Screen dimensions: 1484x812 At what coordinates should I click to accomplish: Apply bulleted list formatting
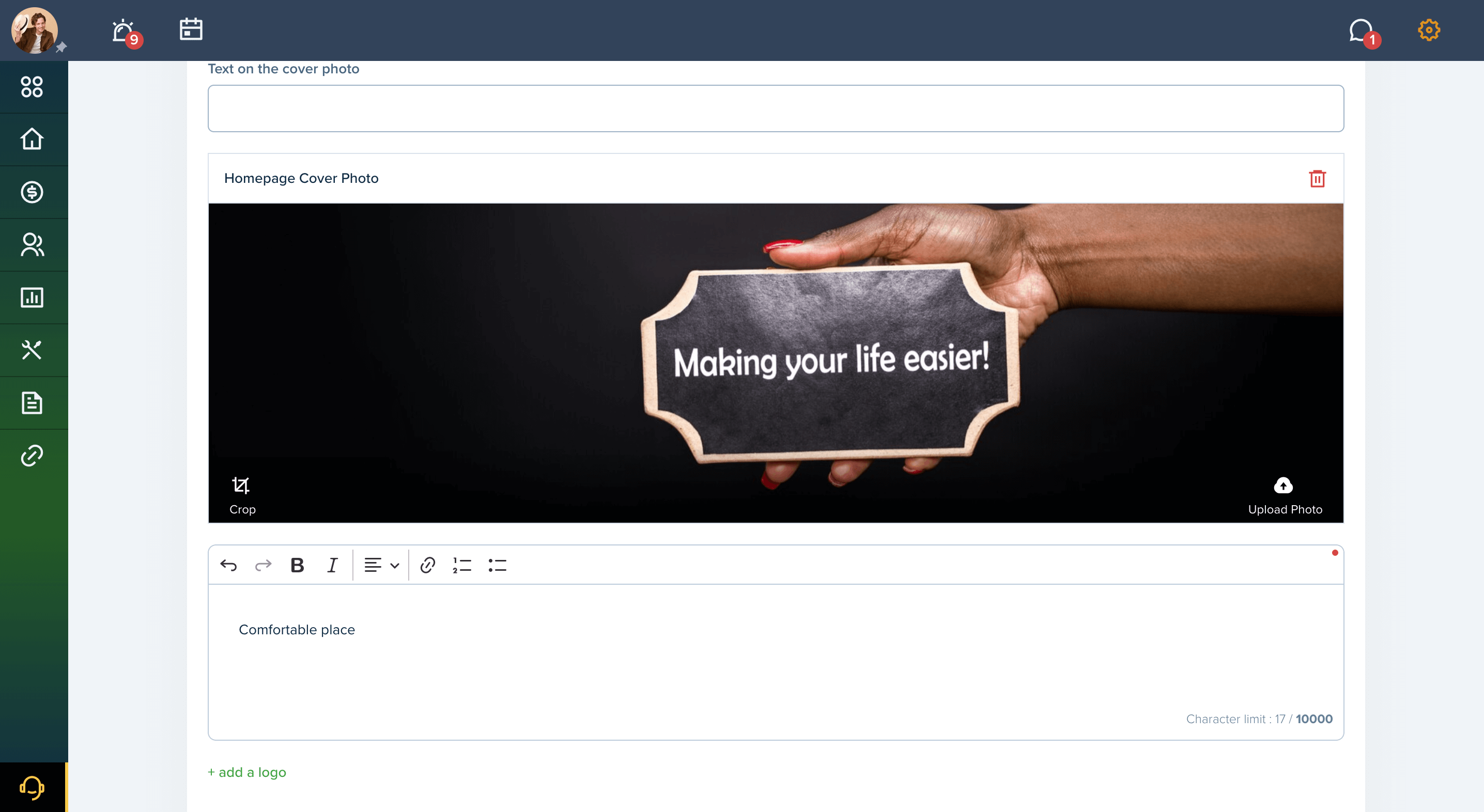pos(497,565)
